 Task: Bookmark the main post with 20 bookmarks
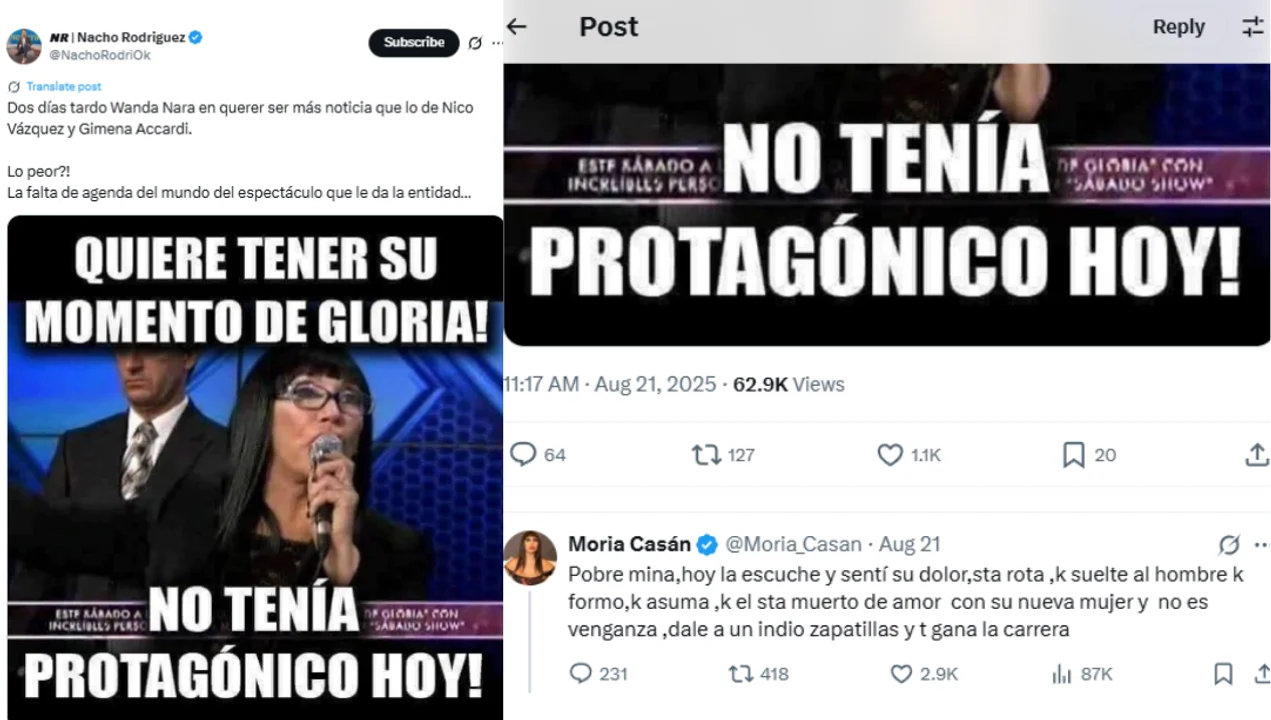[x=1089, y=455]
